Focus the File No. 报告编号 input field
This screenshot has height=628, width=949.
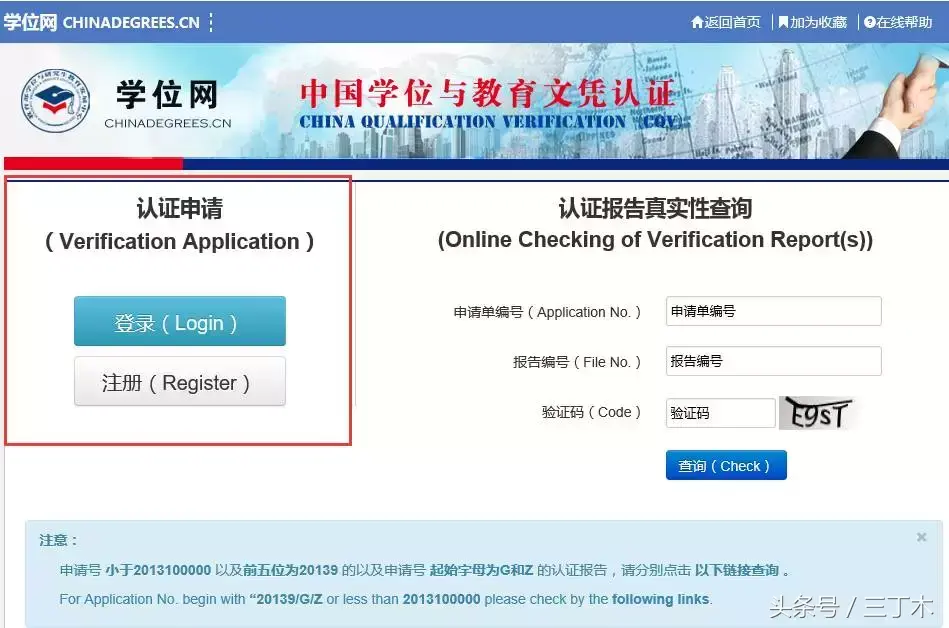click(x=773, y=361)
